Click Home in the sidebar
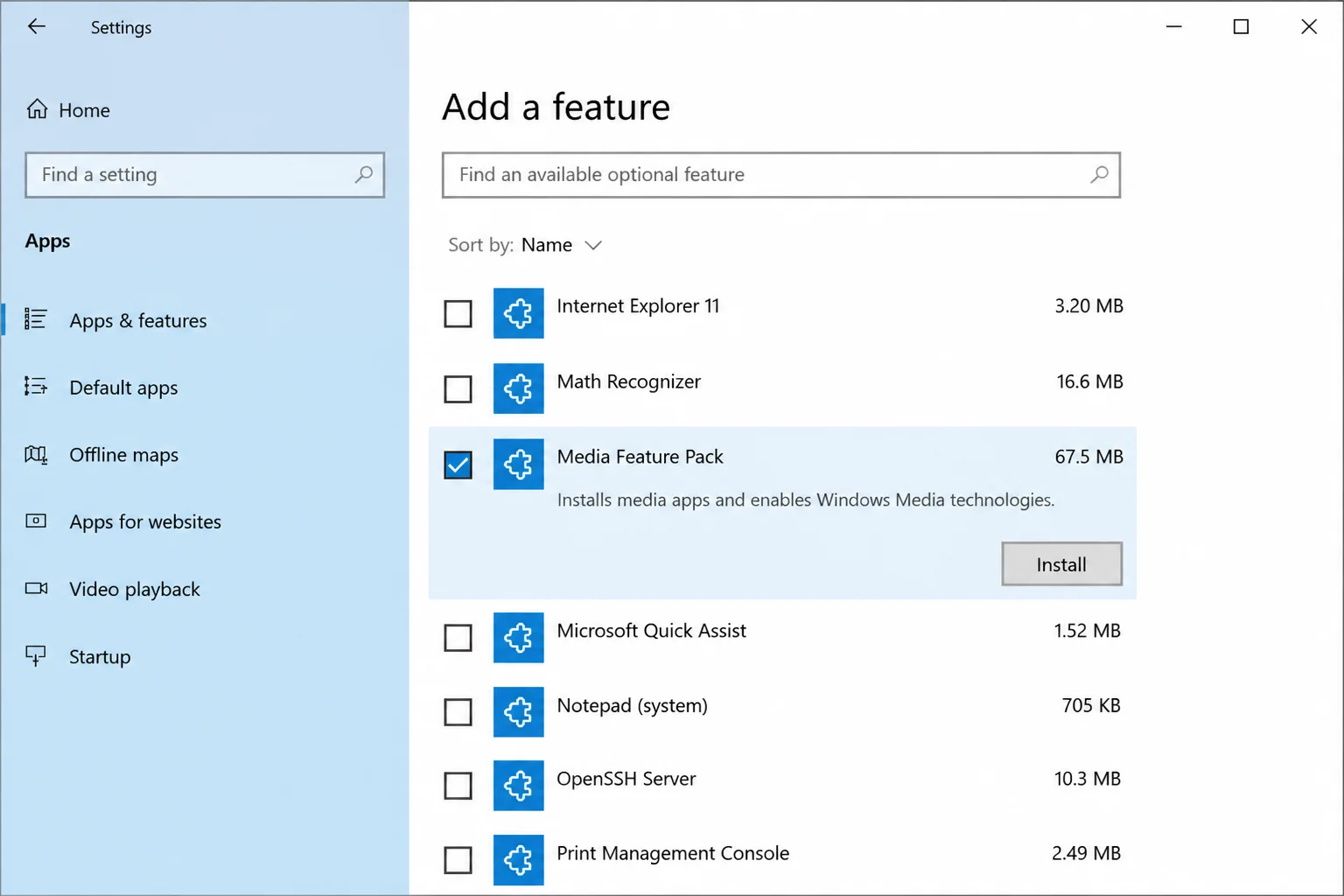Screen dimensions: 1344x896 point(84,110)
